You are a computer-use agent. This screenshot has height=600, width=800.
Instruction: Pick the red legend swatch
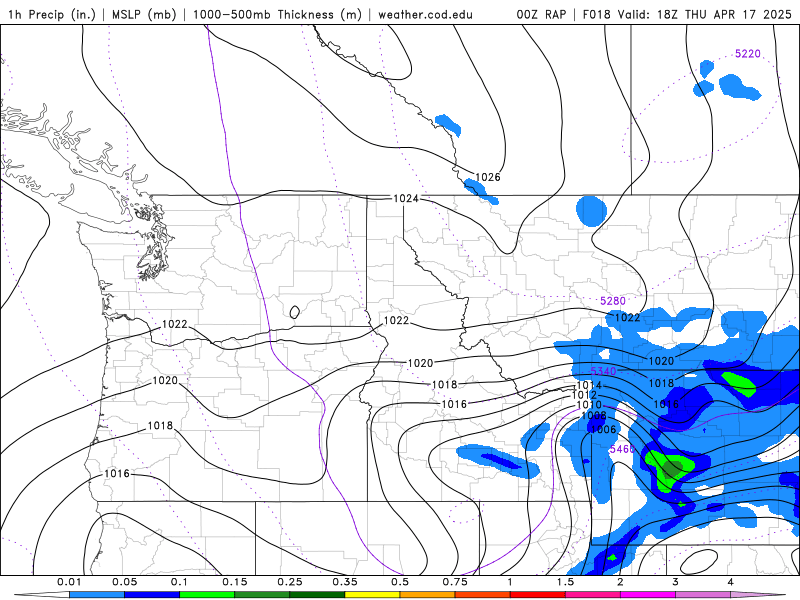click(x=538, y=595)
